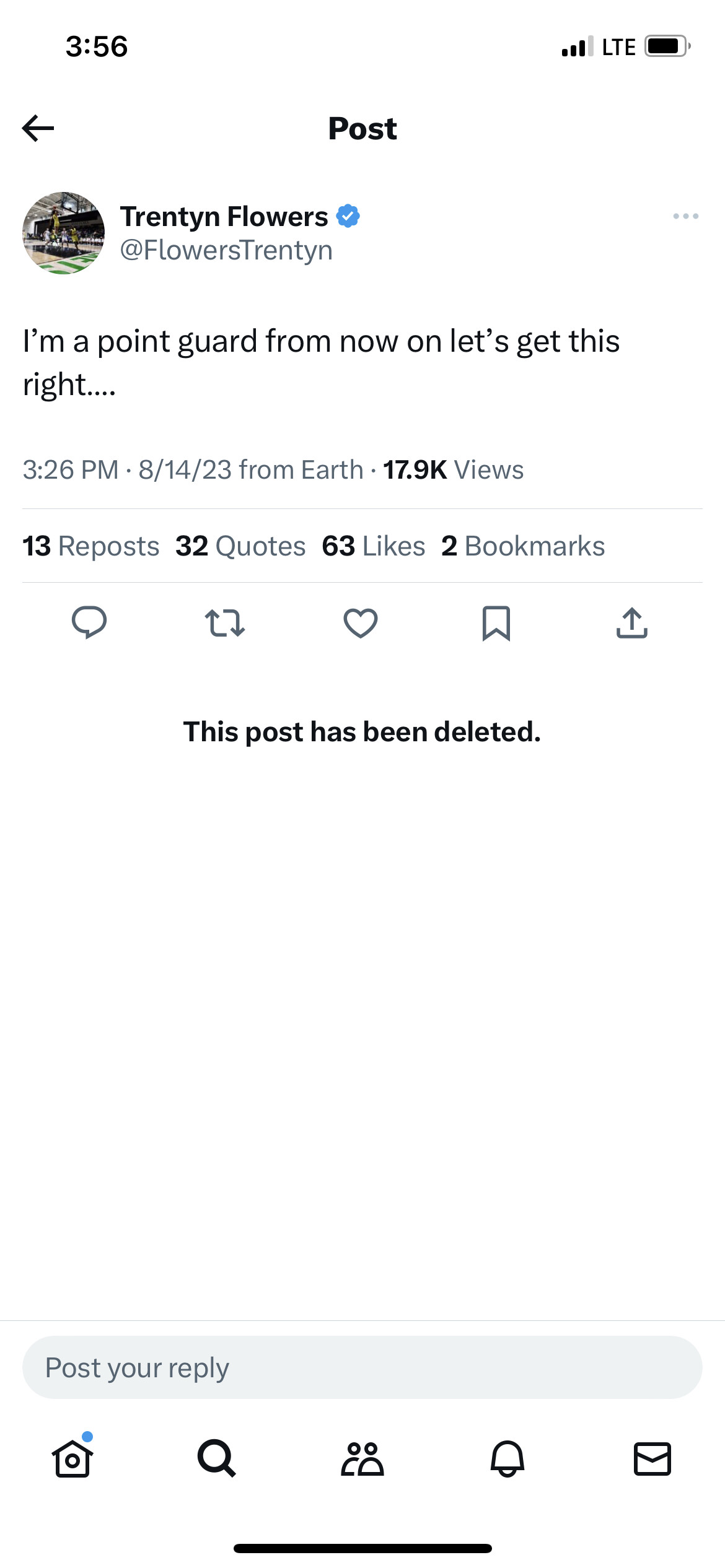Screen dimensions: 725x1568
Task: View the 63 Likes list
Action: click(374, 546)
